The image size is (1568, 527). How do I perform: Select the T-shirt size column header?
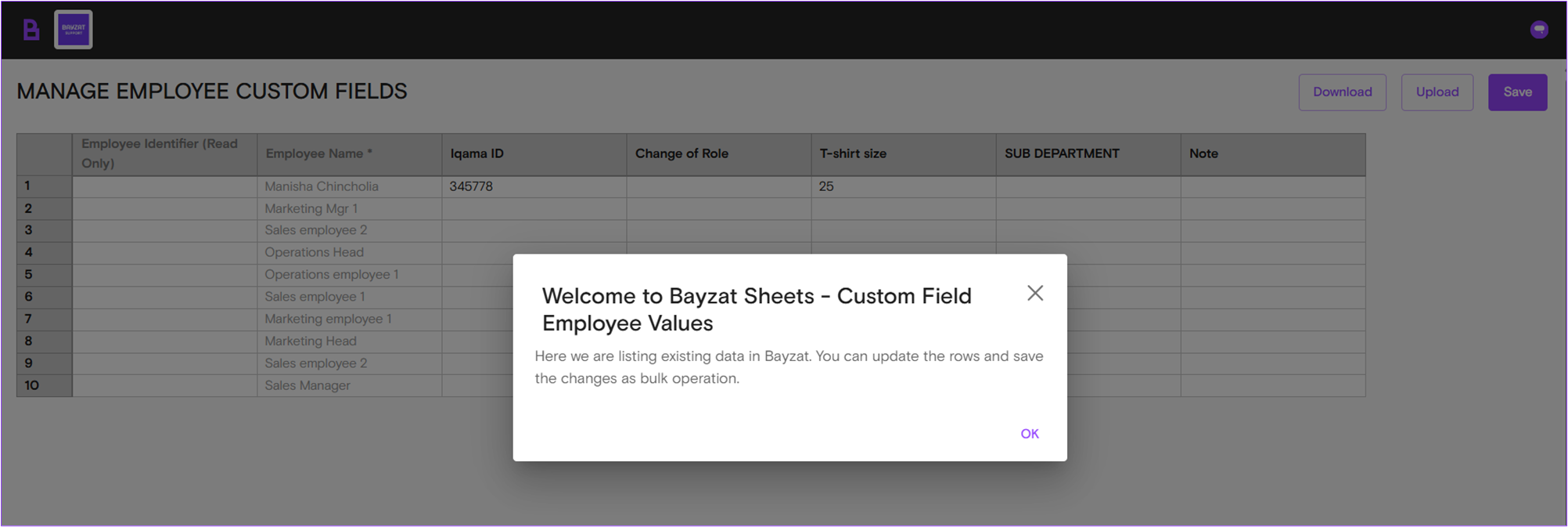click(904, 154)
